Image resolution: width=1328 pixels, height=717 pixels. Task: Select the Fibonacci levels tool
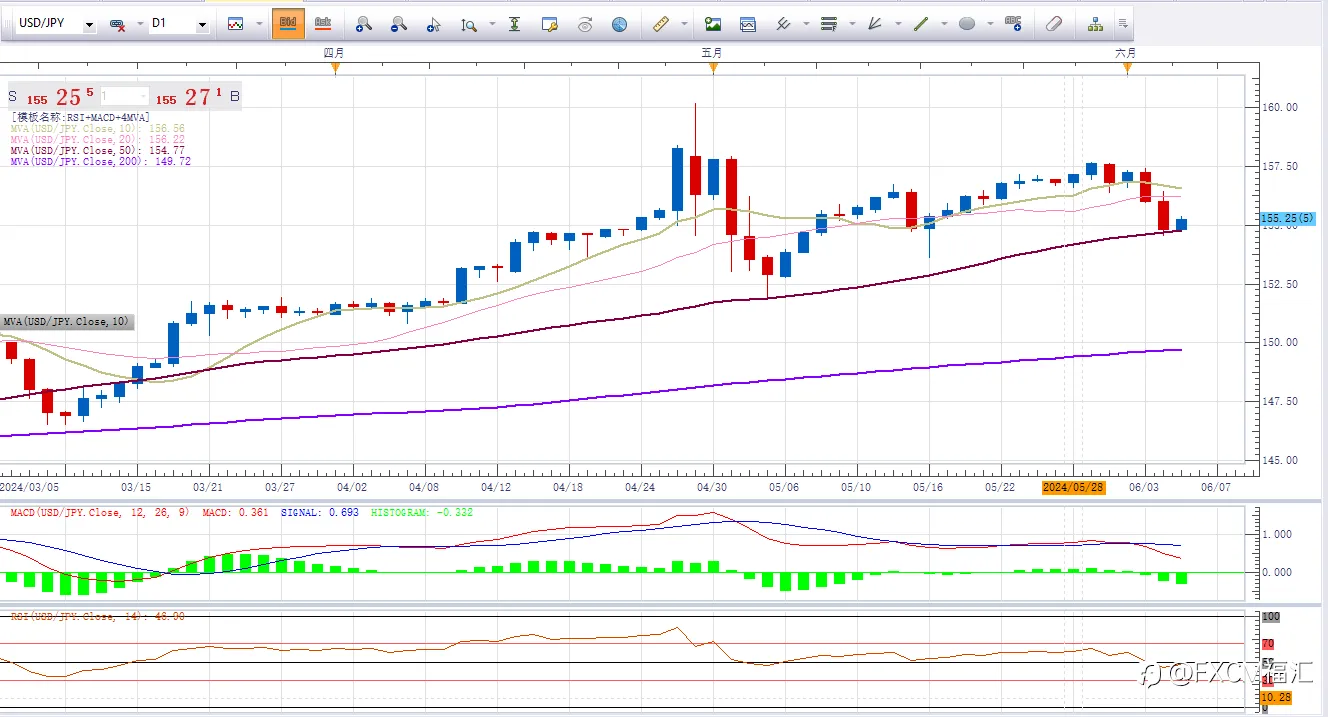click(x=828, y=24)
